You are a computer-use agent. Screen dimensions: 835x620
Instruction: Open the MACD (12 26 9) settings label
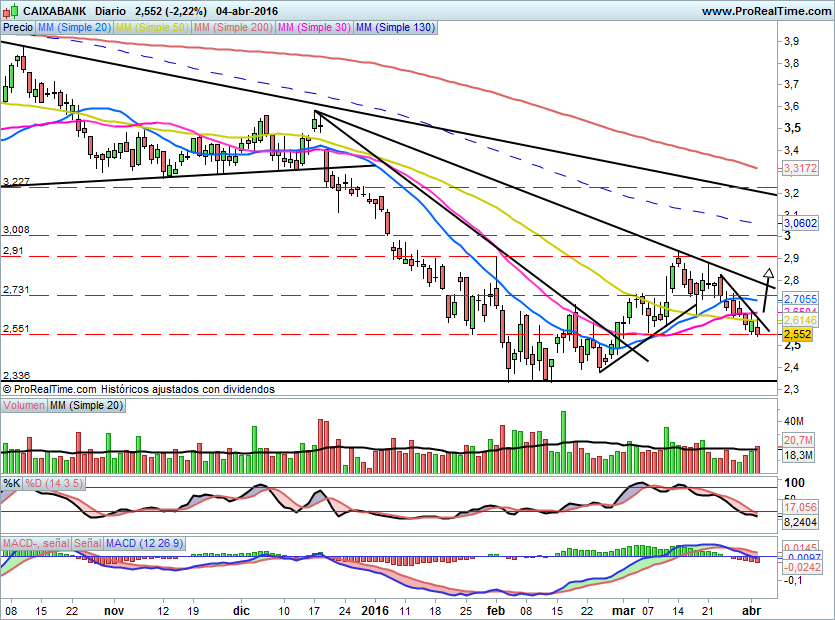click(x=144, y=543)
